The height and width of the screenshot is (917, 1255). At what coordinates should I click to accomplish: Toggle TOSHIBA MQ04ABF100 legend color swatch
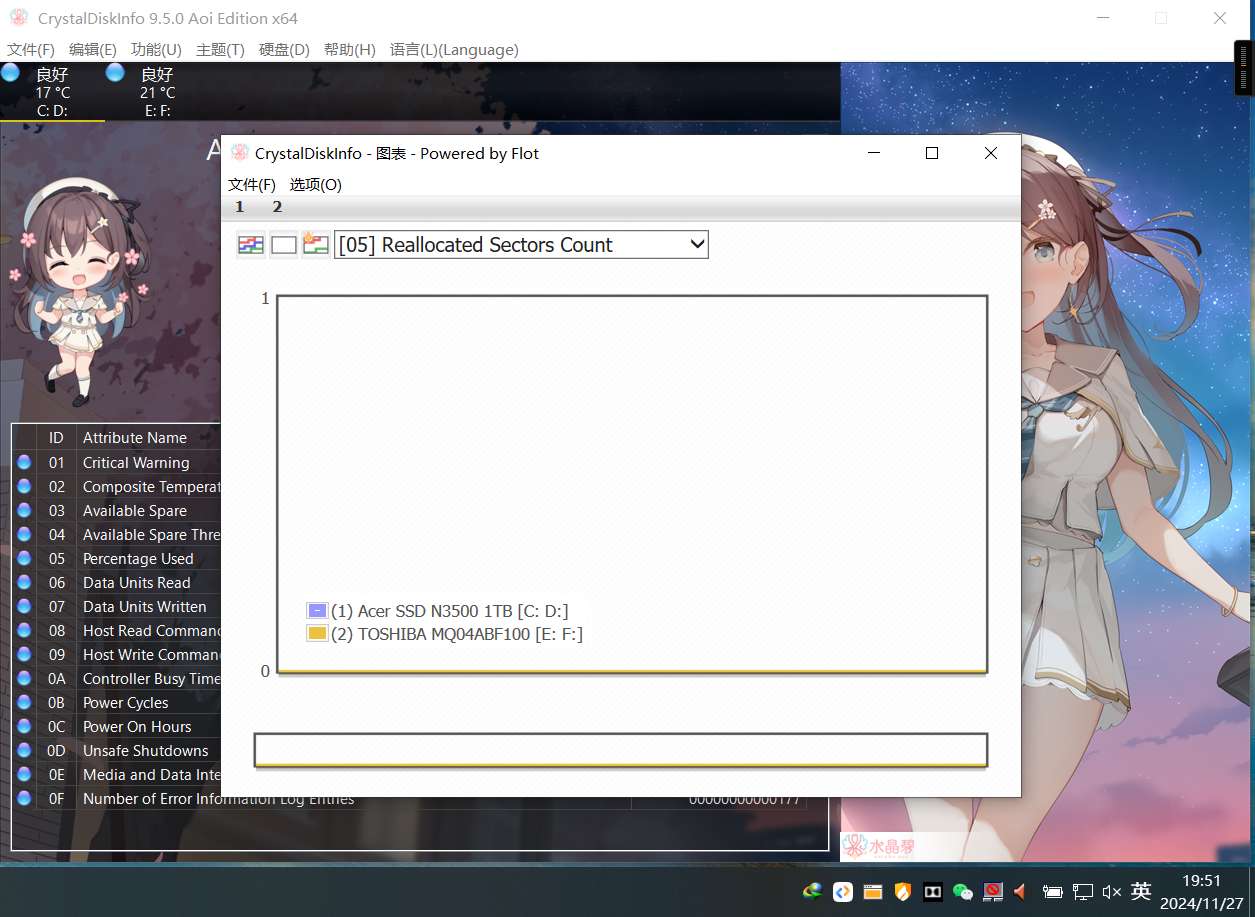click(x=317, y=633)
